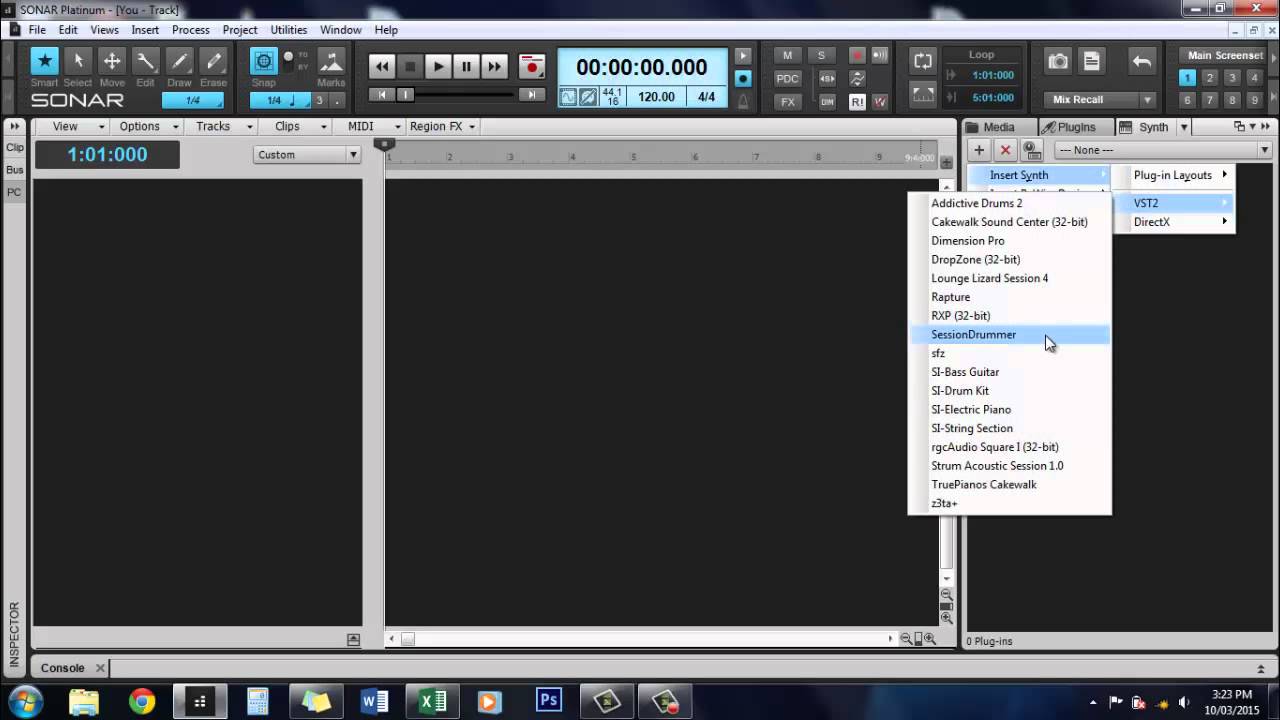Screen dimensions: 1280x720
Task: Open synth properties knob icon
Action: [x=1032, y=150]
